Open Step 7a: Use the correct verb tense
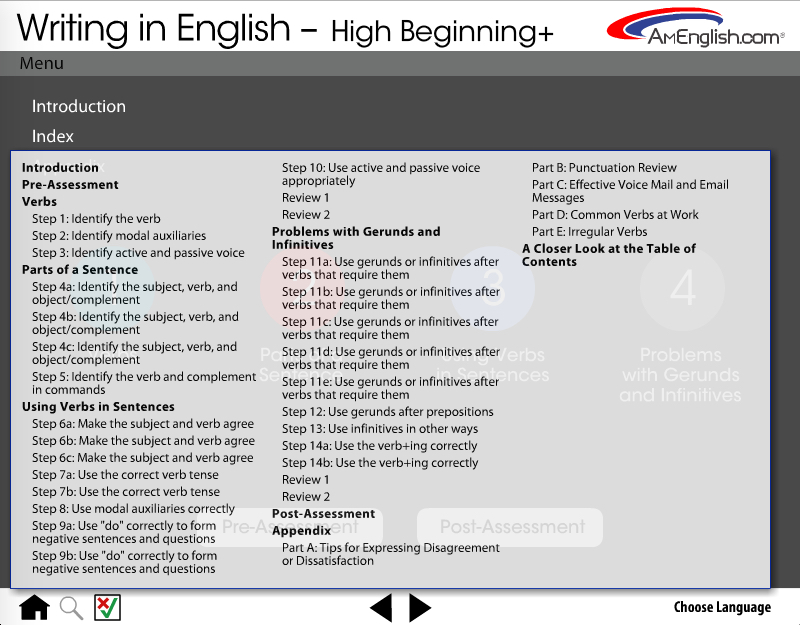This screenshot has width=800, height=625. [x=126, y=474]
